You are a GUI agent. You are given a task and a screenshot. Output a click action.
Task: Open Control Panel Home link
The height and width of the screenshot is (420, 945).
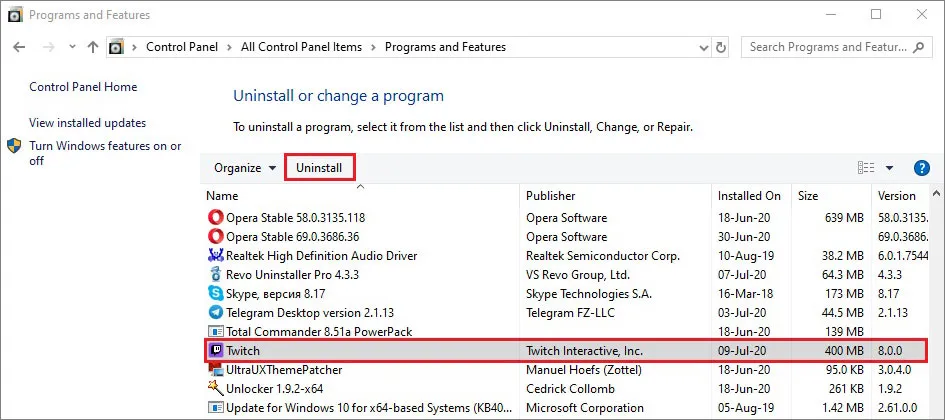click(83, 87)
